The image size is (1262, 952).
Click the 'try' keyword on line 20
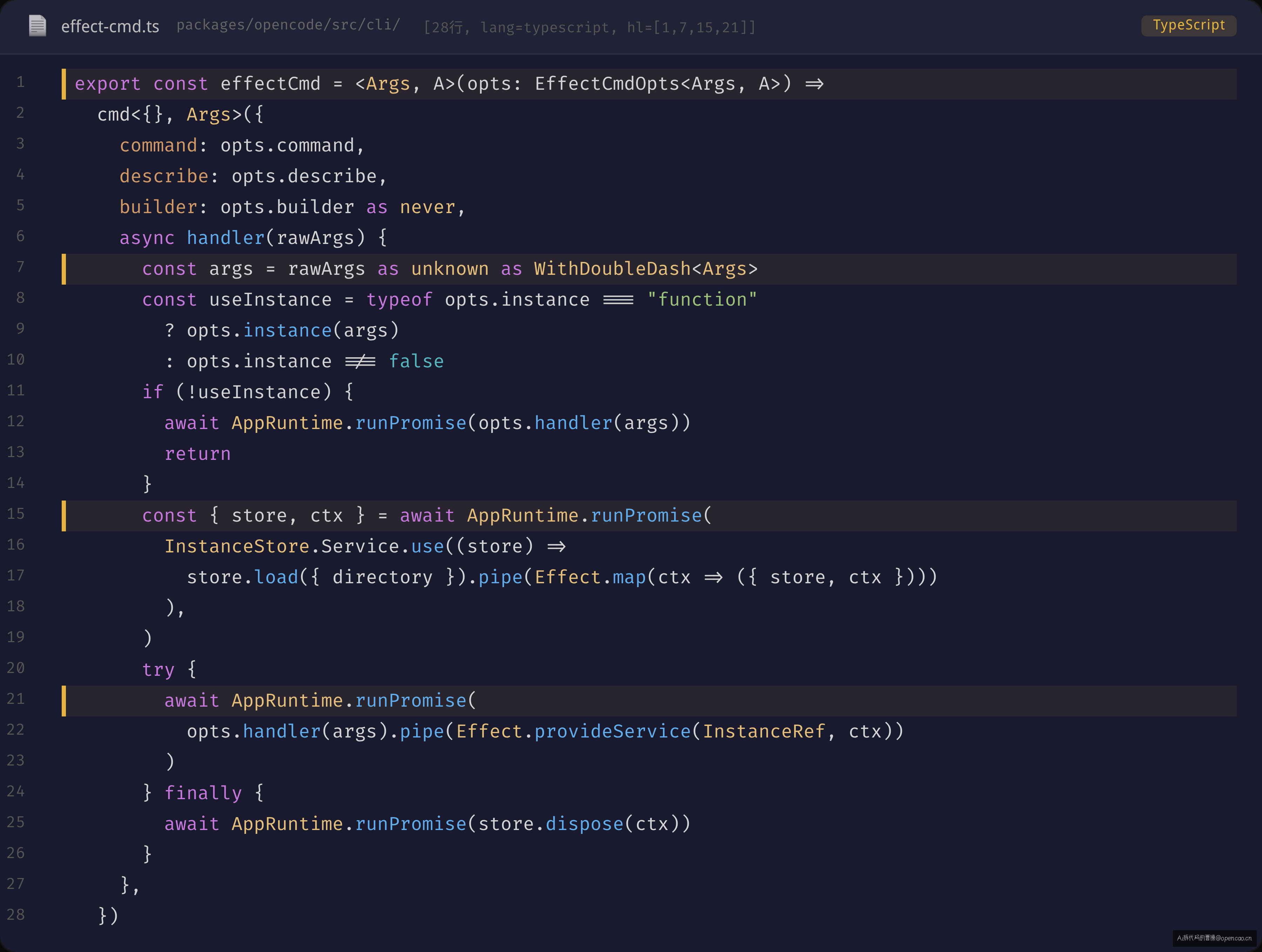click(158, 669)
